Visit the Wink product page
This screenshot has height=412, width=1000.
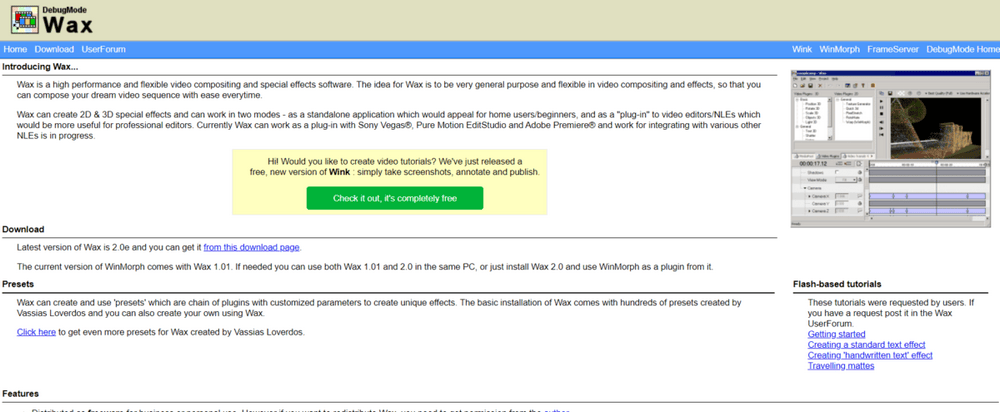coord(801,49)
